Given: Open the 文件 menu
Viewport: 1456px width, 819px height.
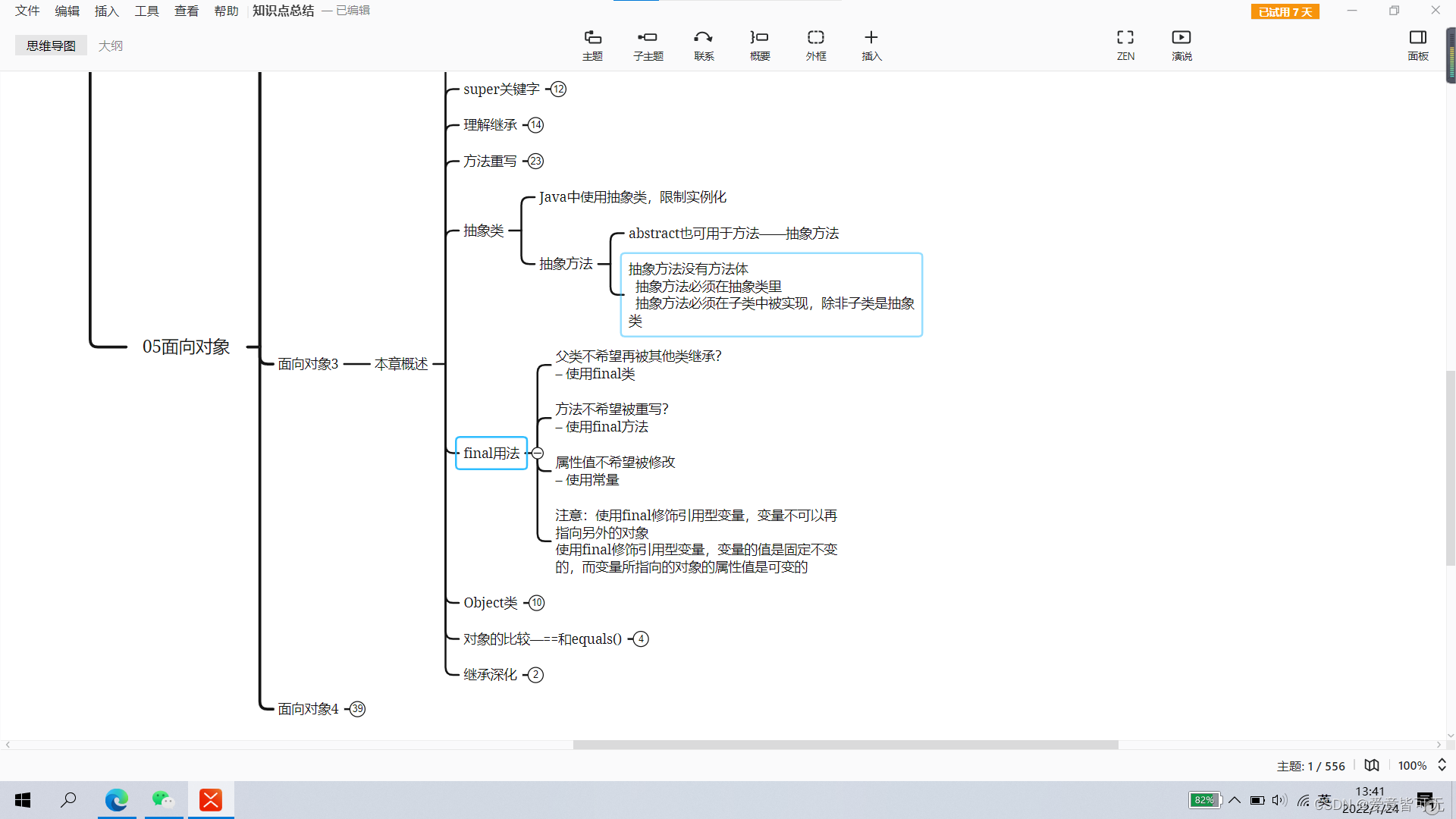Looking at the screenshot, I should coord(27,11).
